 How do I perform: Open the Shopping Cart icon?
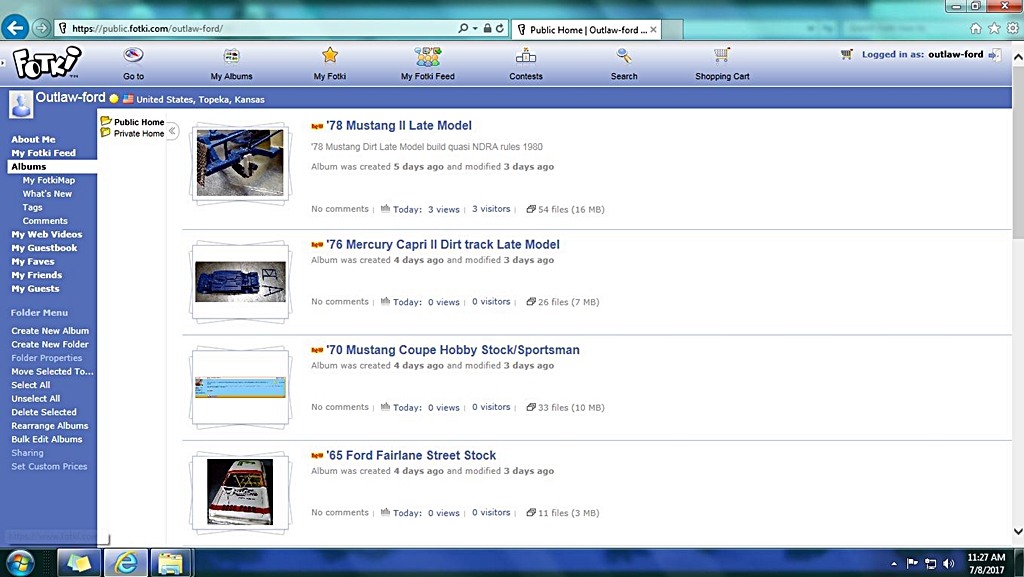point(722,56)
